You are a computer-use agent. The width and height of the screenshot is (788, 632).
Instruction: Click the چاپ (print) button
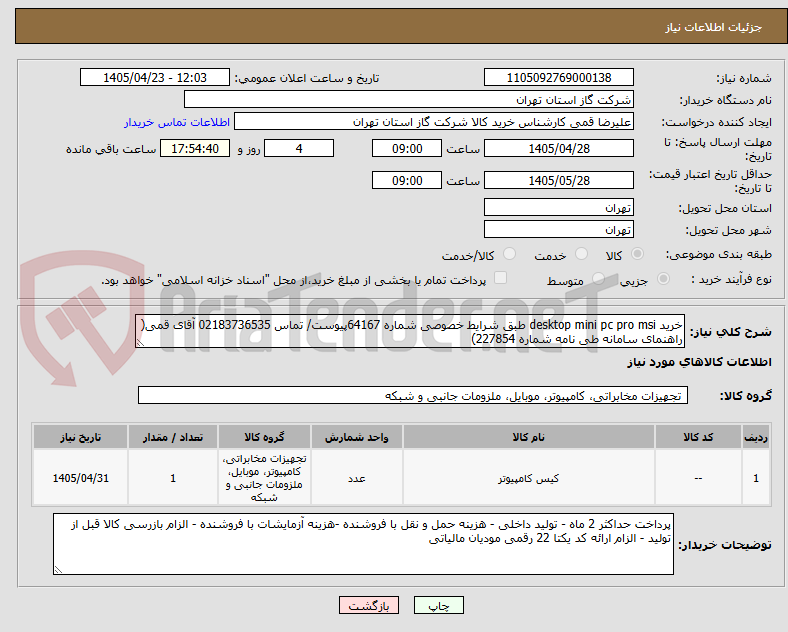click(438, 605)
